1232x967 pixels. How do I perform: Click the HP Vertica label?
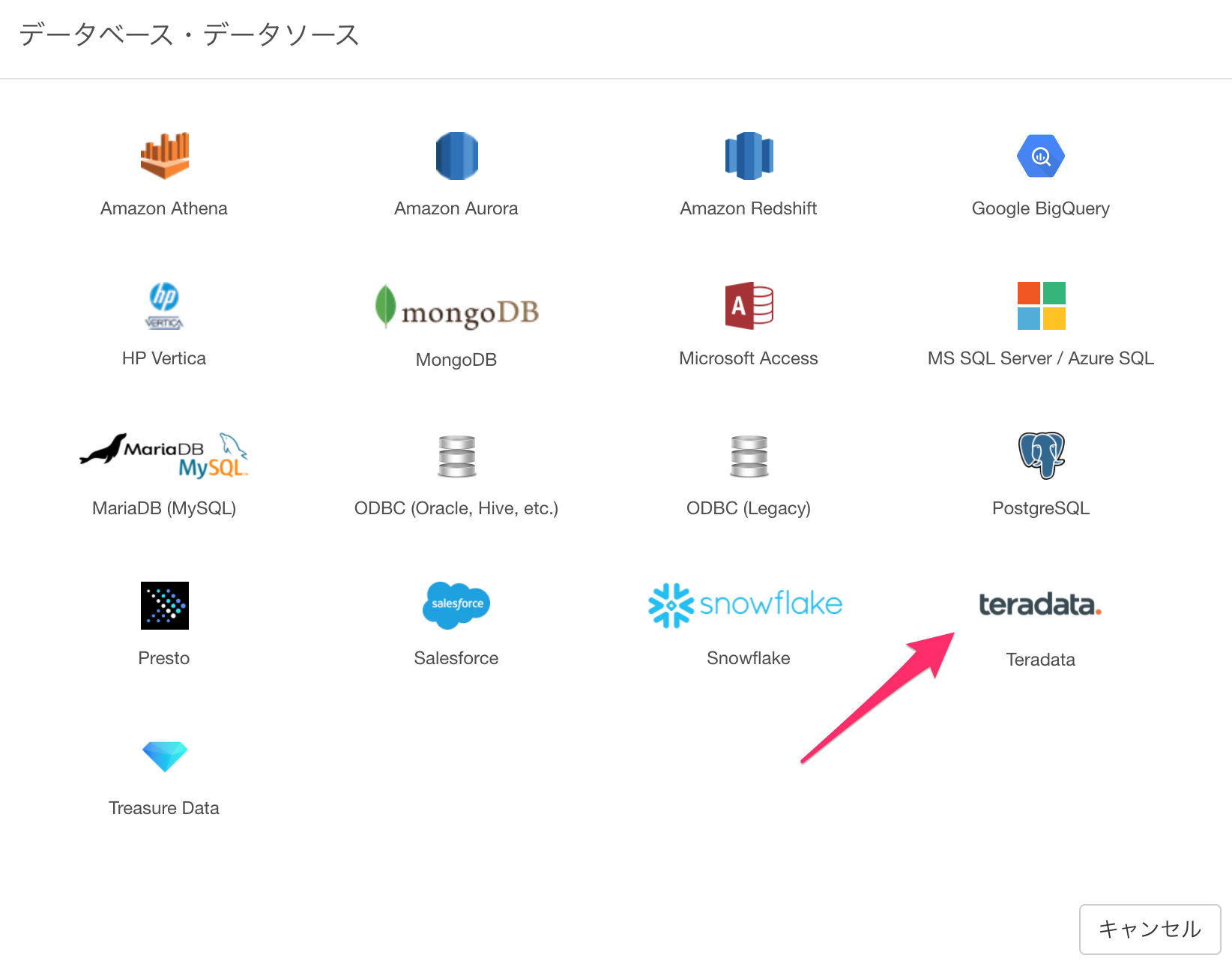click(164, 358)
